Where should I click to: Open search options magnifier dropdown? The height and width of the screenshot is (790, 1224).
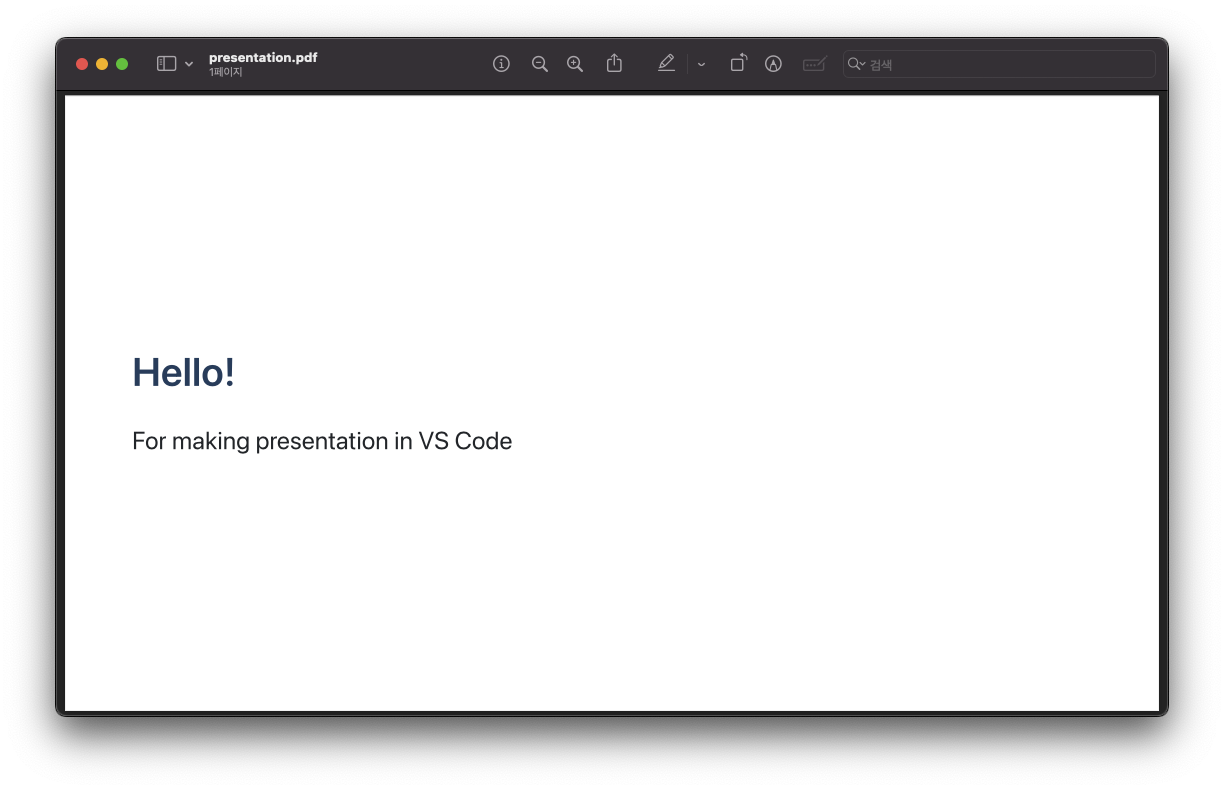(x=856, y=64)
